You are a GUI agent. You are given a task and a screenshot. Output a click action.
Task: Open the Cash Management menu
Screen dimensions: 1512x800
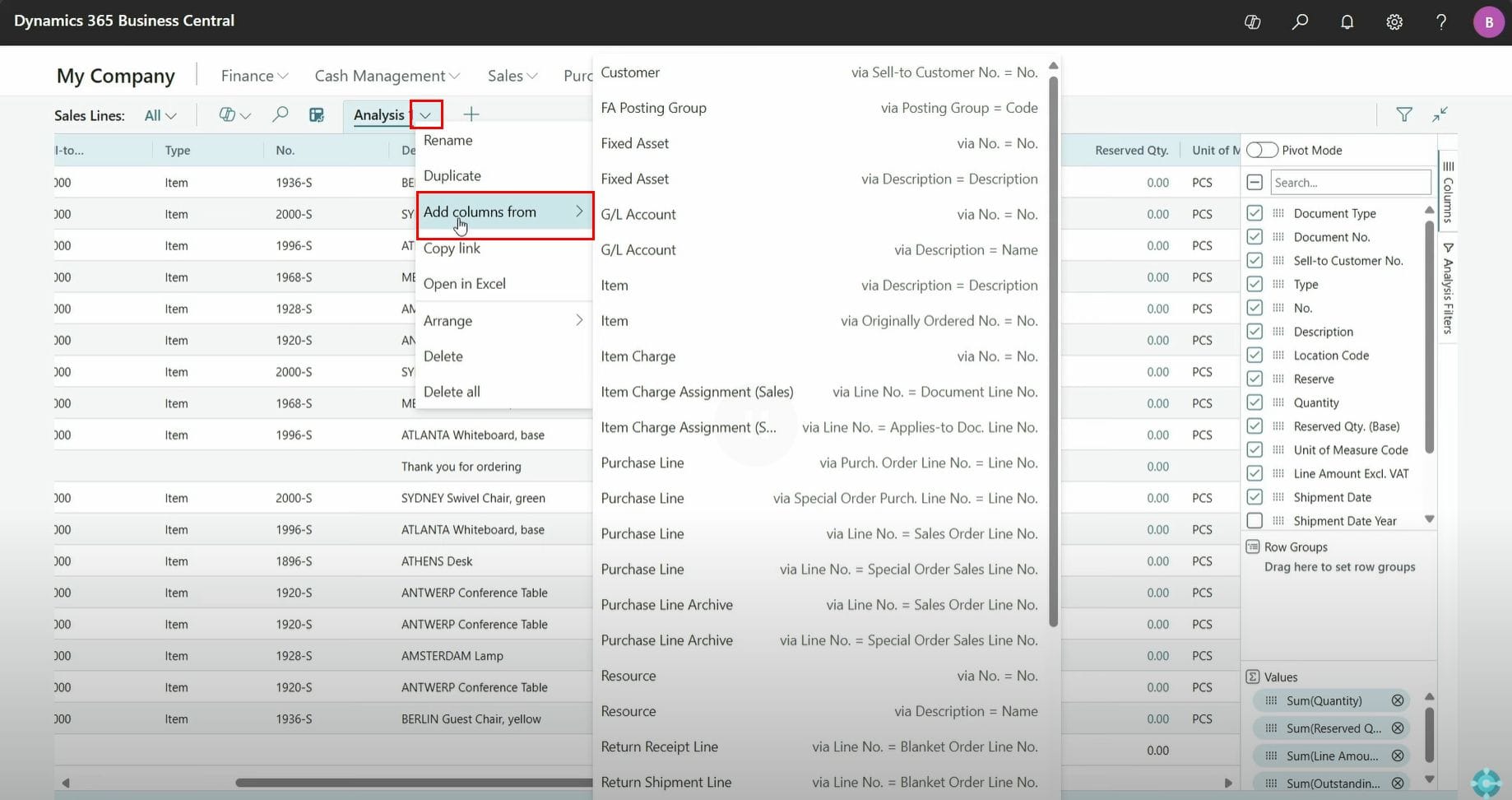tap(387, 75)
